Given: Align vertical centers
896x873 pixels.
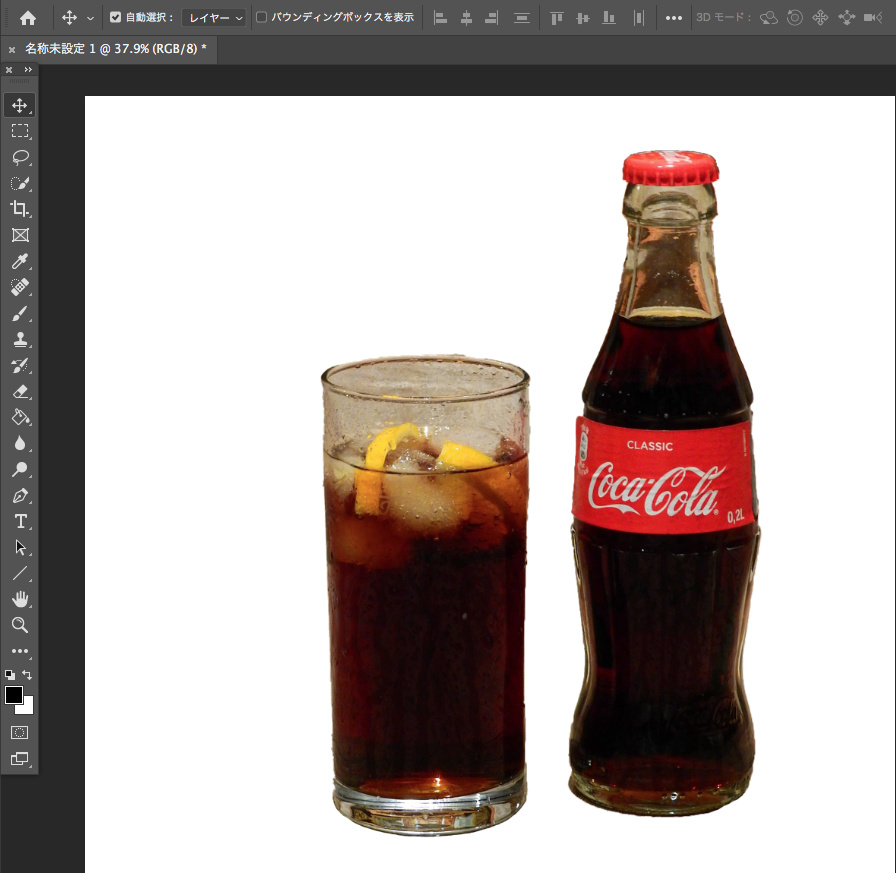Looking at the screenshot, I should (x=583, y=18).
